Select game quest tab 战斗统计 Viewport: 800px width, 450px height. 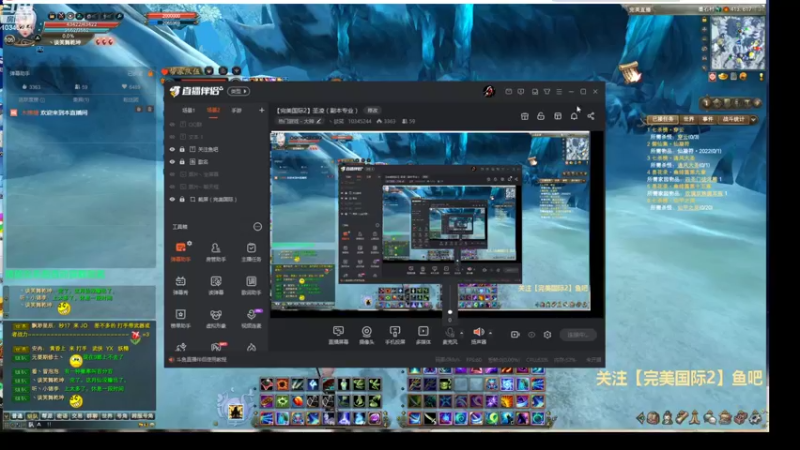[734, 119]
